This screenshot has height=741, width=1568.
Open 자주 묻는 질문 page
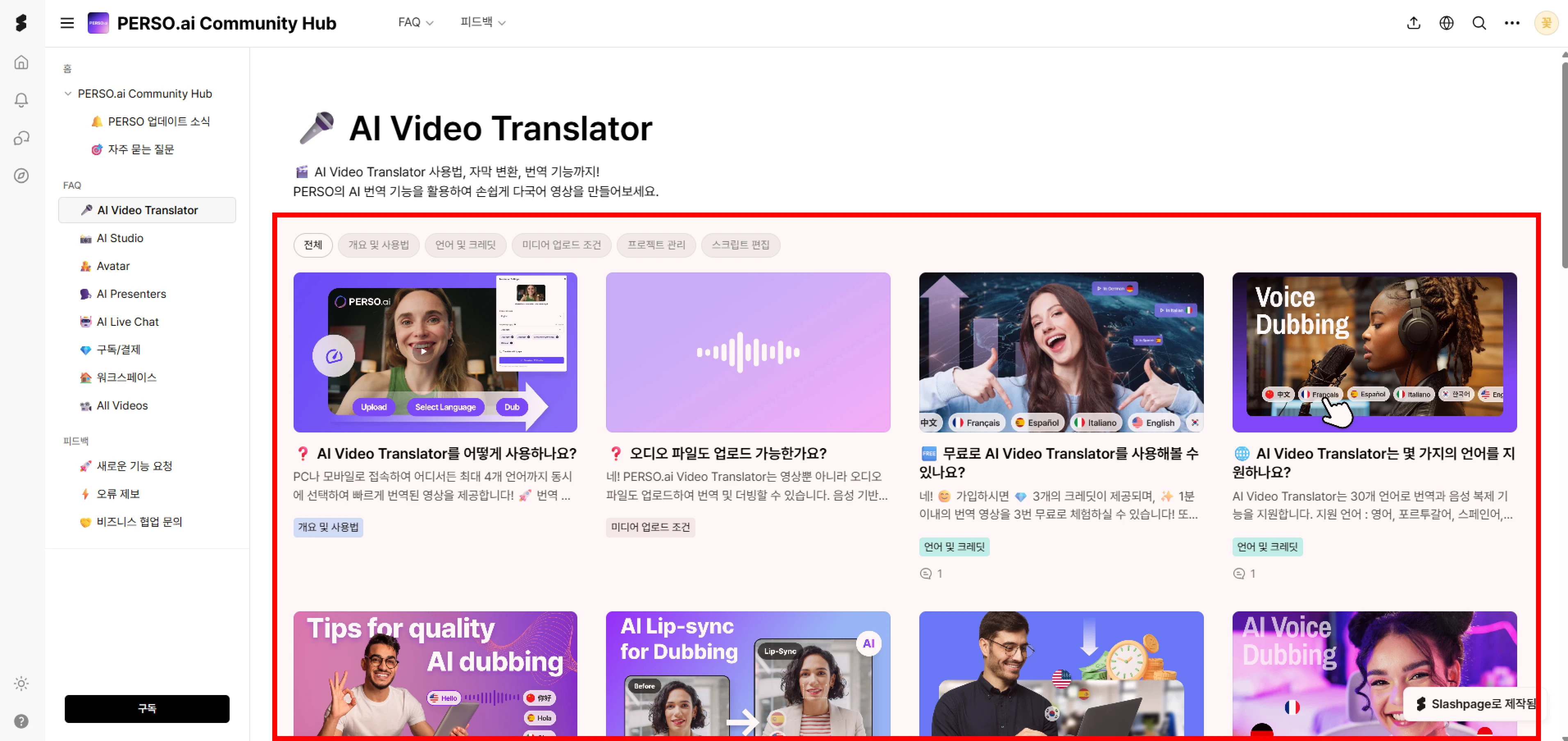(x=132, y=149)
